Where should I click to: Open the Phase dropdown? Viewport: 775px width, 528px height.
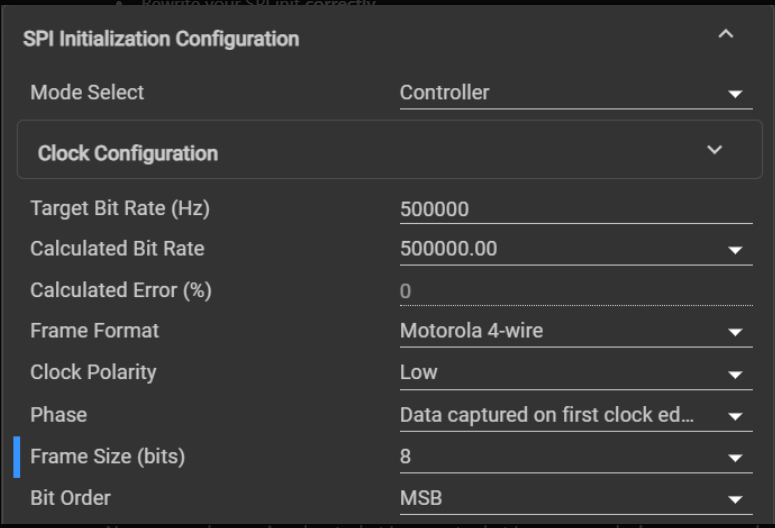735,416
